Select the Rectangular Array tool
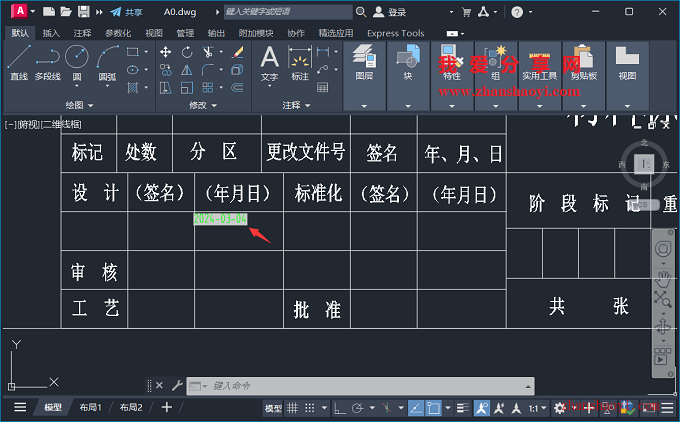Screen dimensions: 680x422 (x=208, y=88)
